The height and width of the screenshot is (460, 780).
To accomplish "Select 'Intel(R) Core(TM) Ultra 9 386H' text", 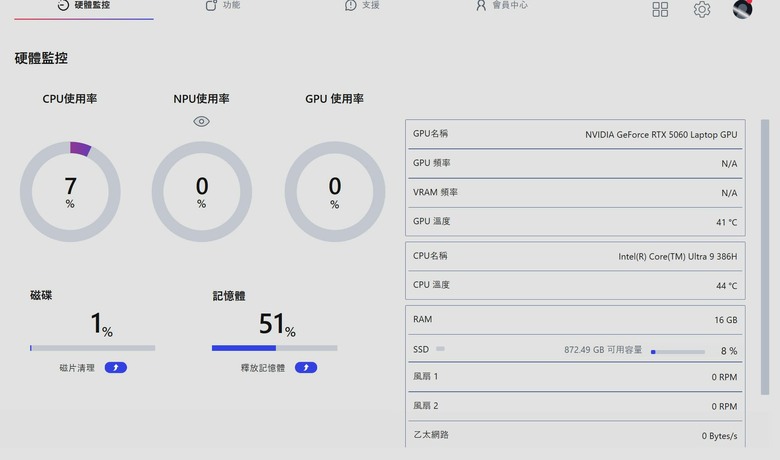I will (x=678, y=257).
